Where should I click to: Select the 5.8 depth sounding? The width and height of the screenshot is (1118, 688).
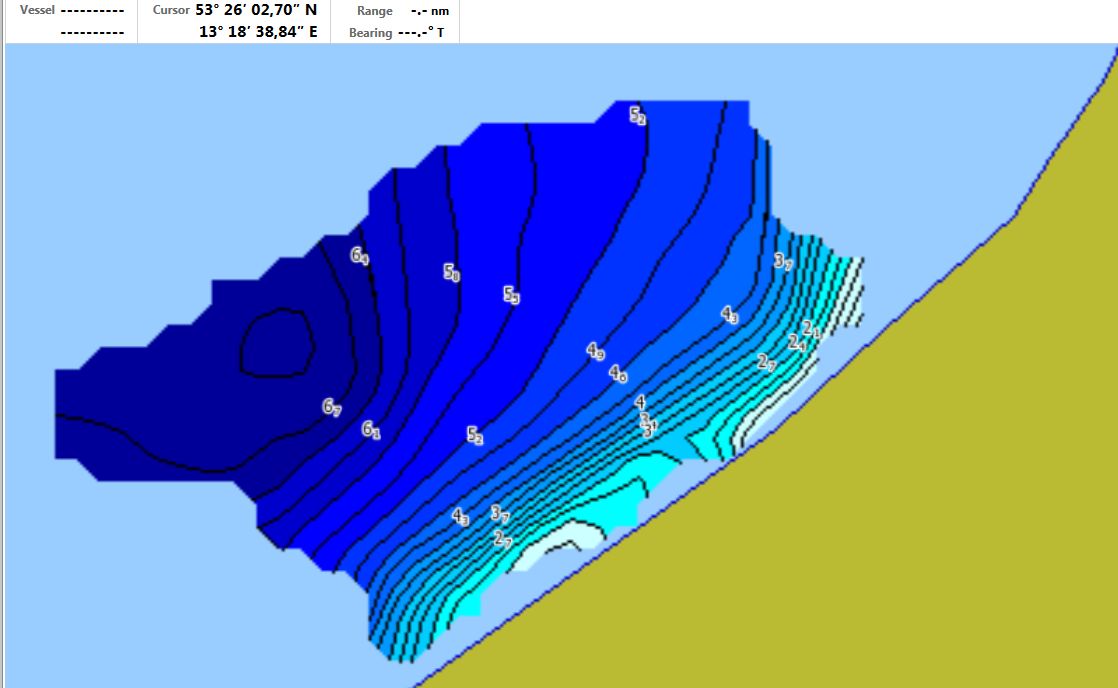(452, 271)
